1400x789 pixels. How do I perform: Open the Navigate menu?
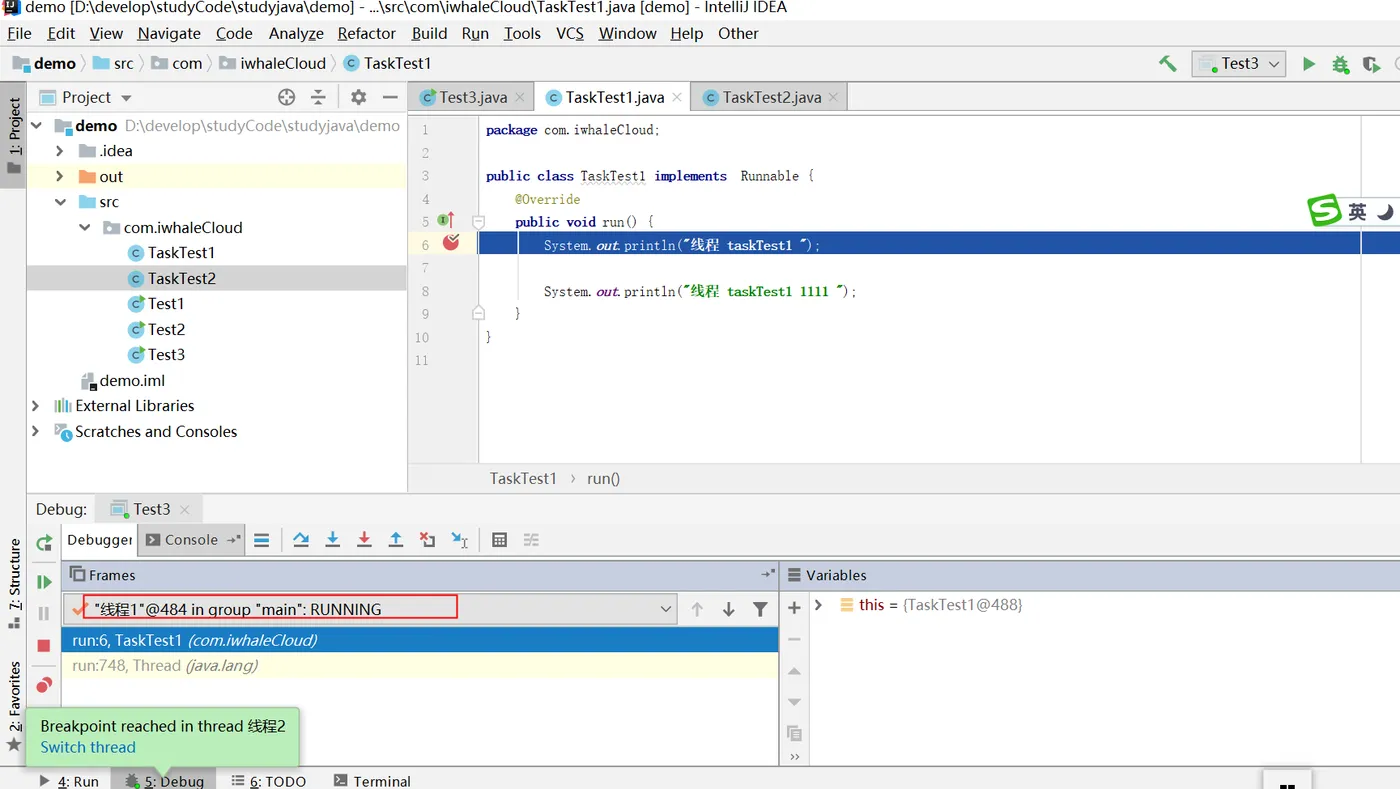click(169, 33)
